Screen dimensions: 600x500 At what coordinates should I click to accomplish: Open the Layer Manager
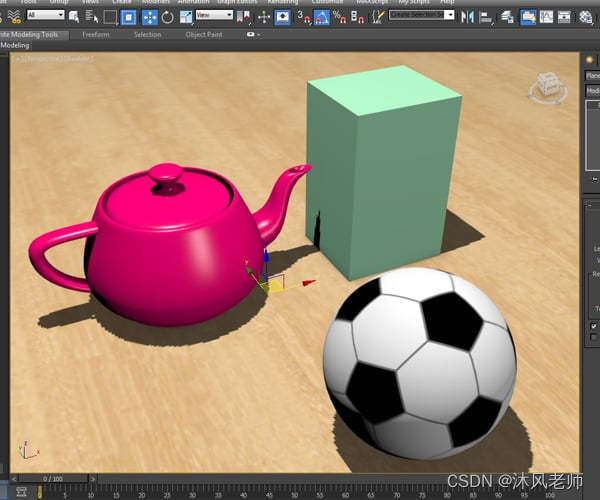(x=507, y=17)
